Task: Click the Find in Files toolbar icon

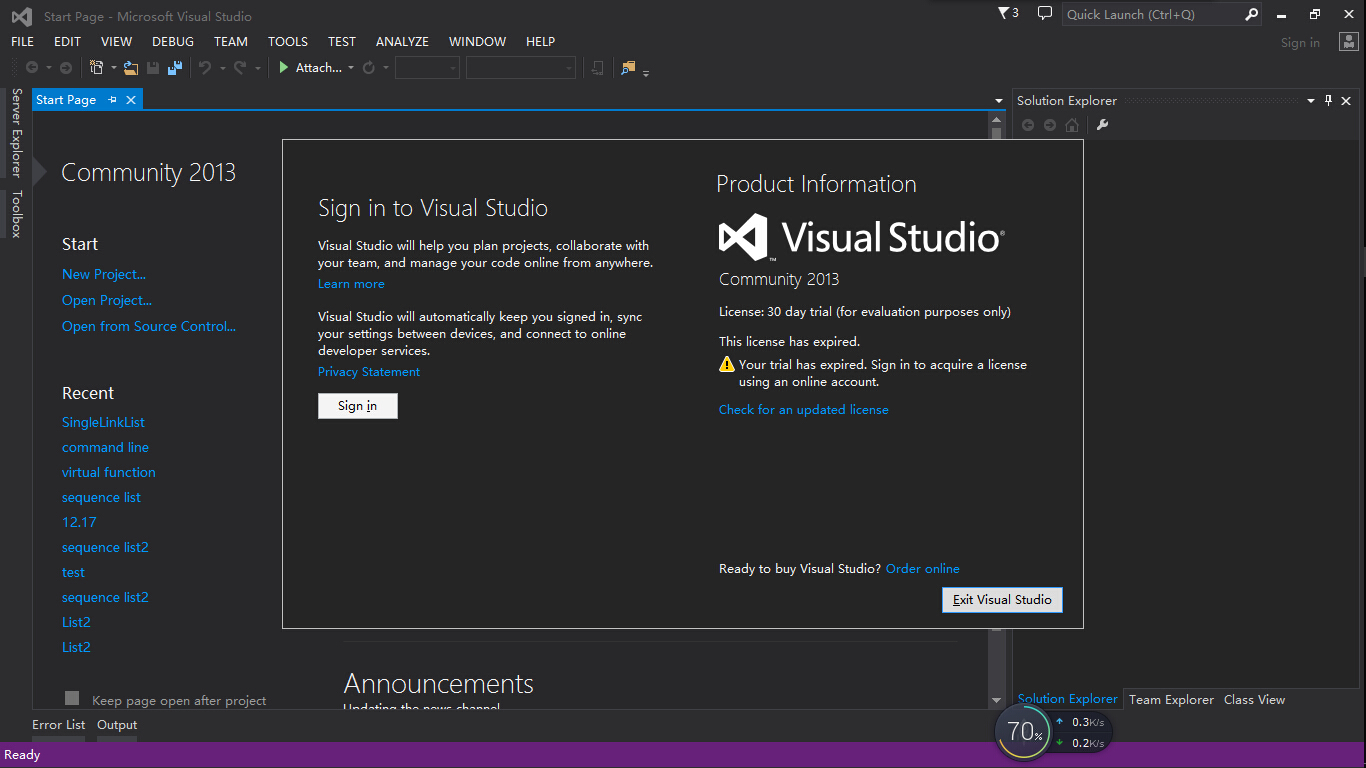Action: (628, 68)
